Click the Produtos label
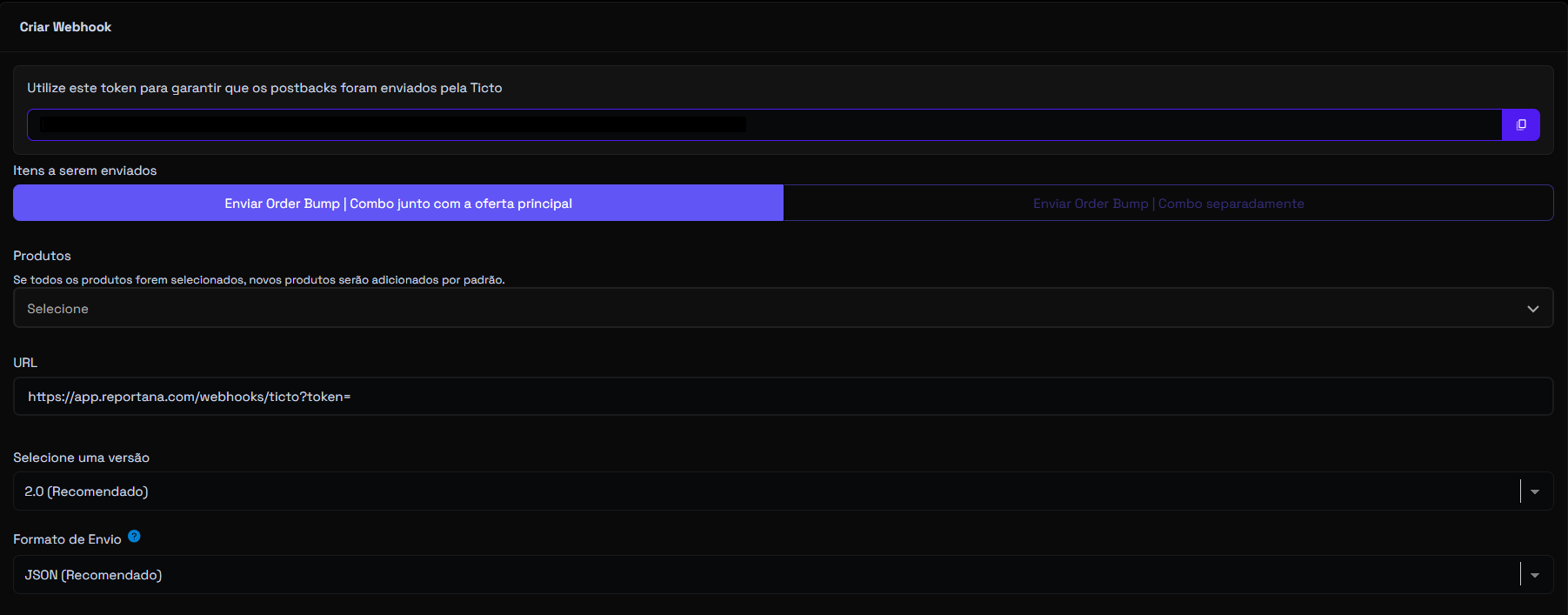 pyautogui.click(x=42, y=256)
